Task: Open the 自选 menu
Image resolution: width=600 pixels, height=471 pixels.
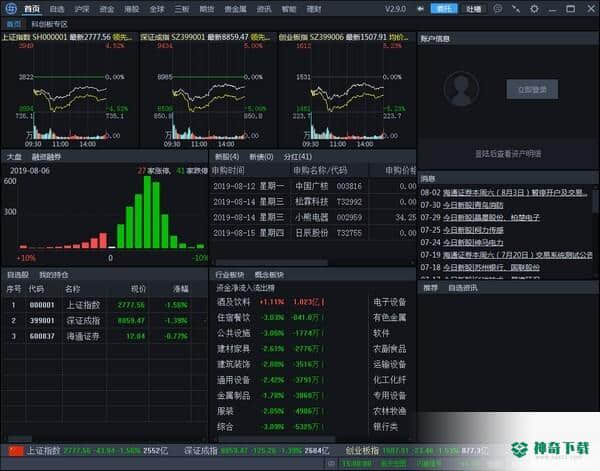Action: pos(57,9)
